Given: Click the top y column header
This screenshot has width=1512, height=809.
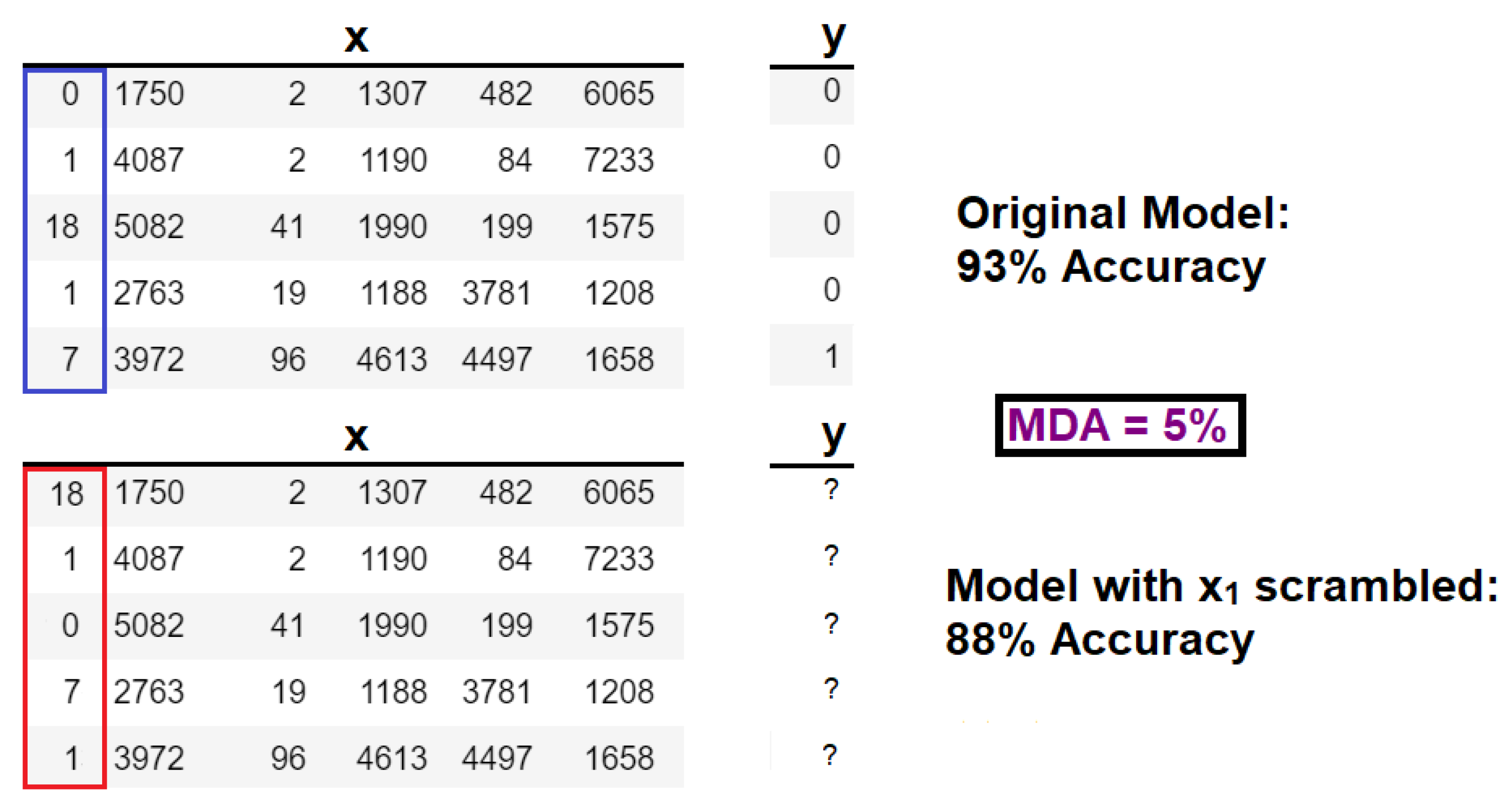Looking at the screenshot, I should pyautogui.click(x=833, y=39).
